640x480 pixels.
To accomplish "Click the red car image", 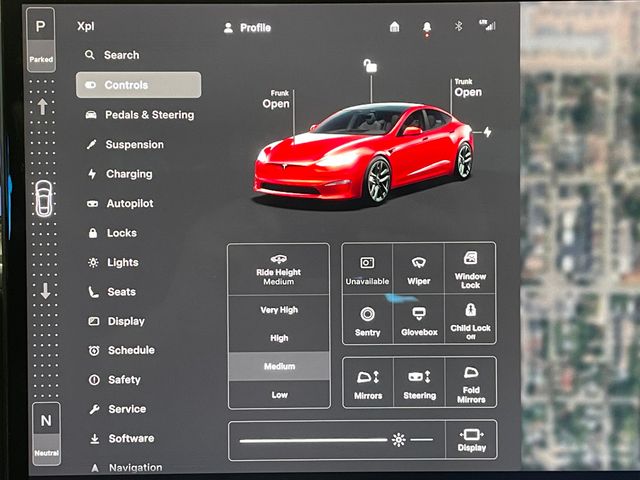I will [363, 154].
